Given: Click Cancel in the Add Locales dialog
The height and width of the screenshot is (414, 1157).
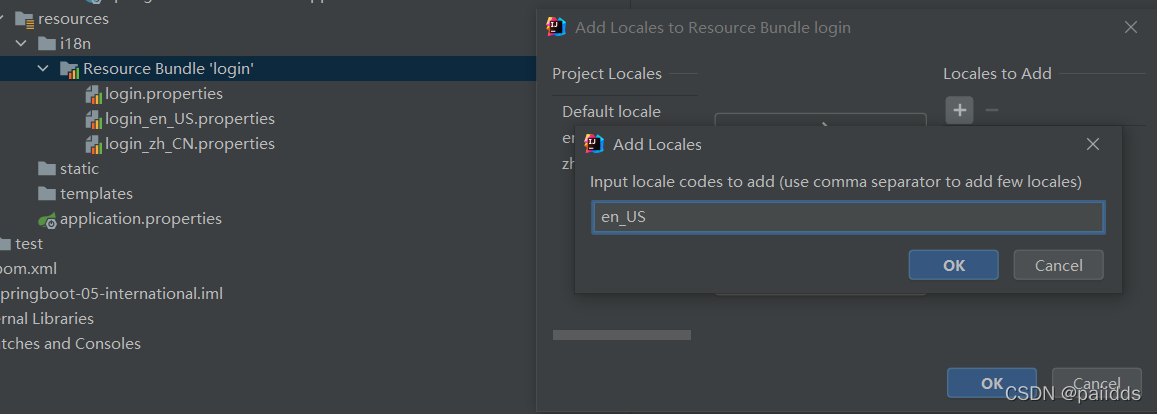Looking at the screenshot, I should click(1058, 265).
